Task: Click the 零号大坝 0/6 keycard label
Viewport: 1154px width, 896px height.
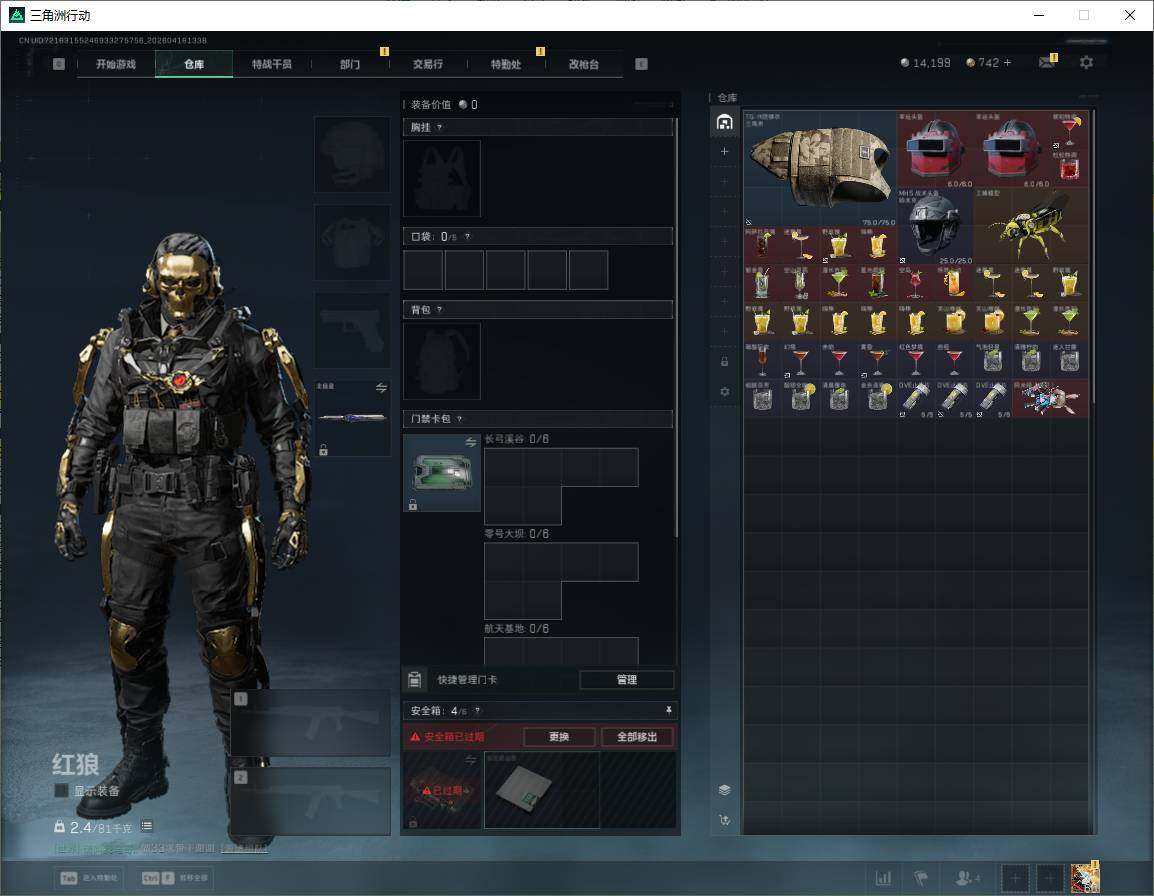Action: [517, 534]
